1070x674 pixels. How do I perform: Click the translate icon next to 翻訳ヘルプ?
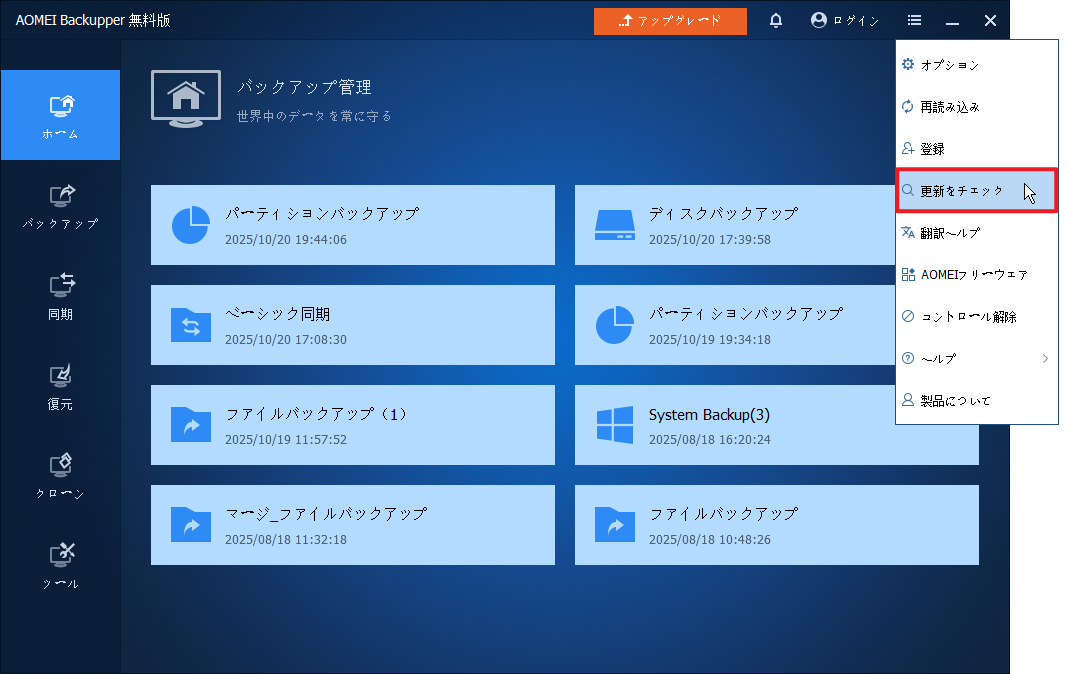tap(908, 232)
